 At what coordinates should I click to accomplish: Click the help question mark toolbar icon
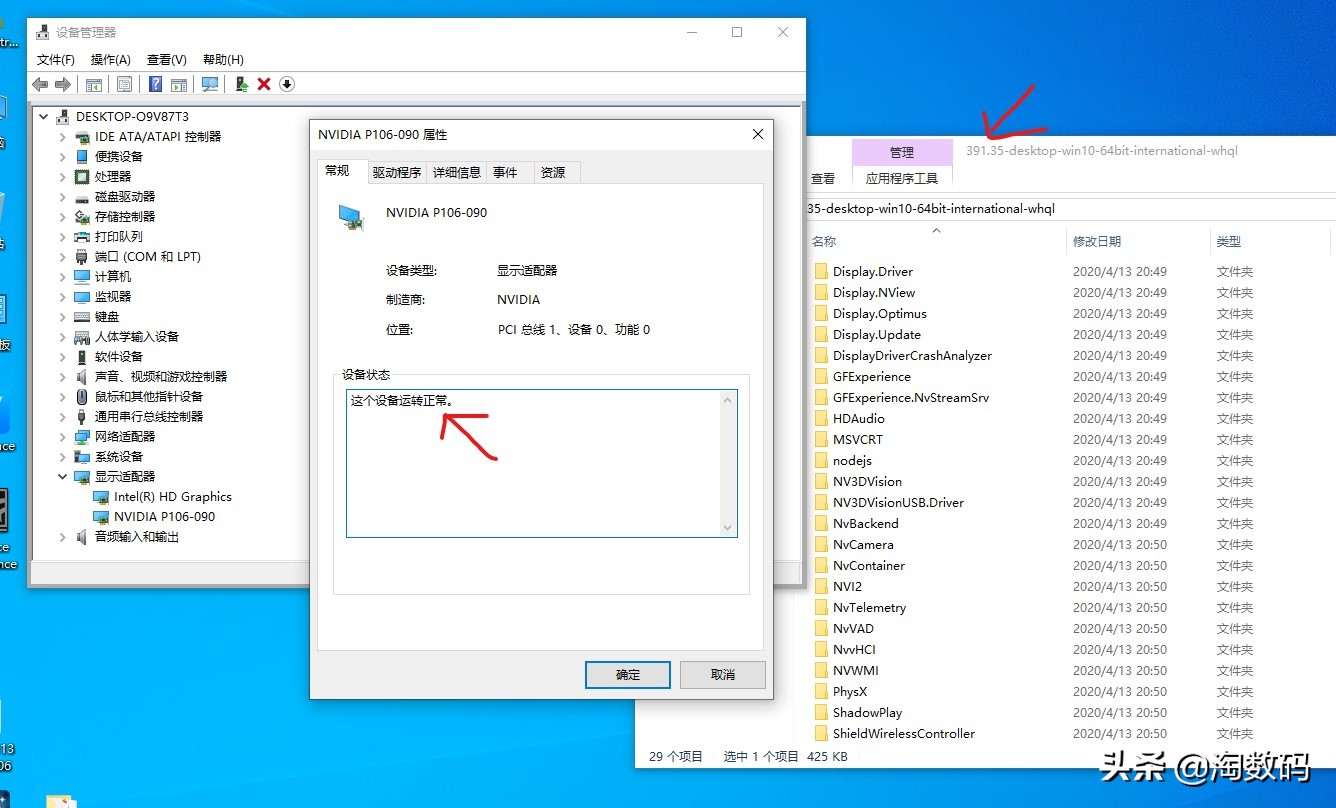point(156,84)
